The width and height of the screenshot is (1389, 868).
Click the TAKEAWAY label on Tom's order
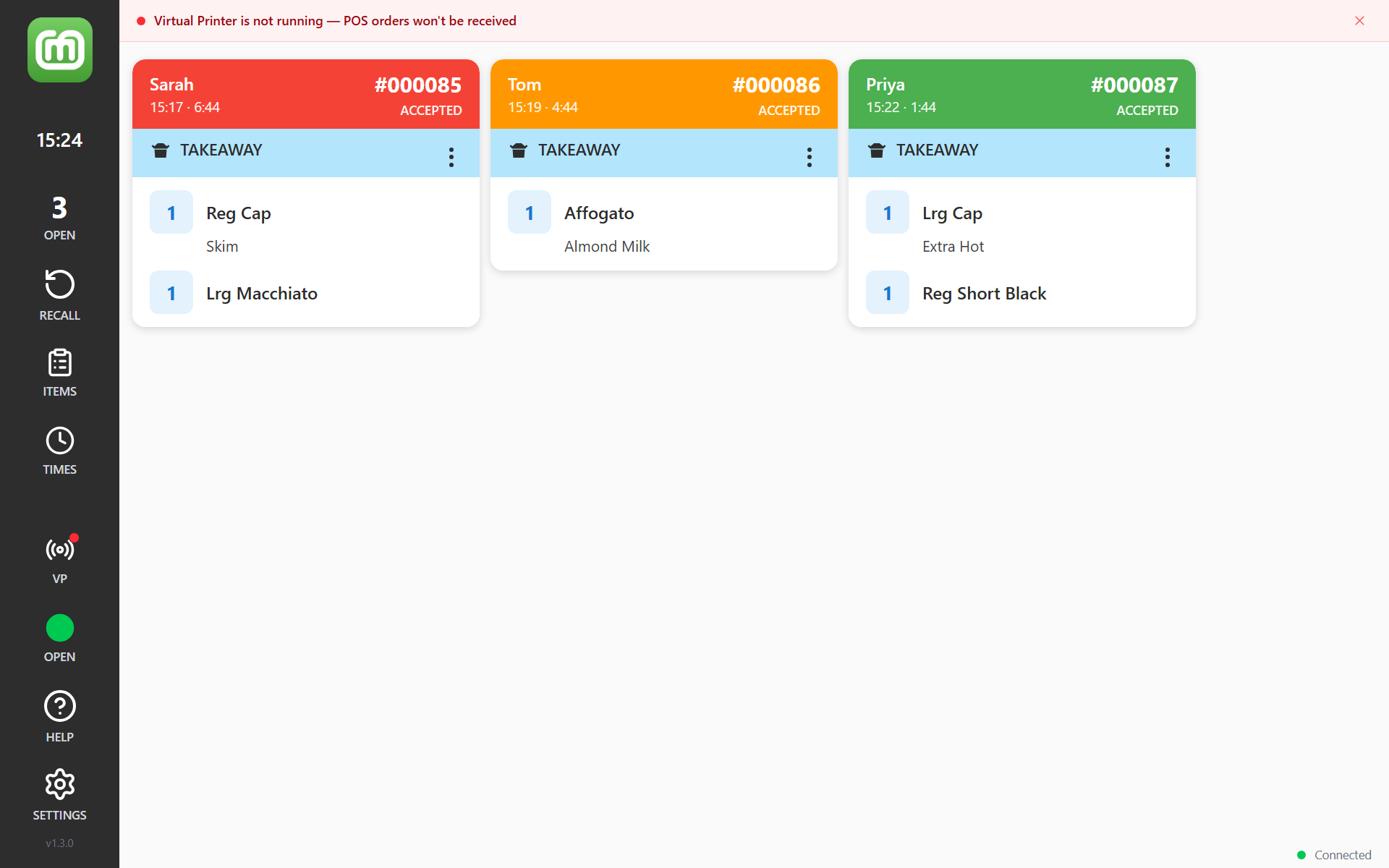pos(579,150)
